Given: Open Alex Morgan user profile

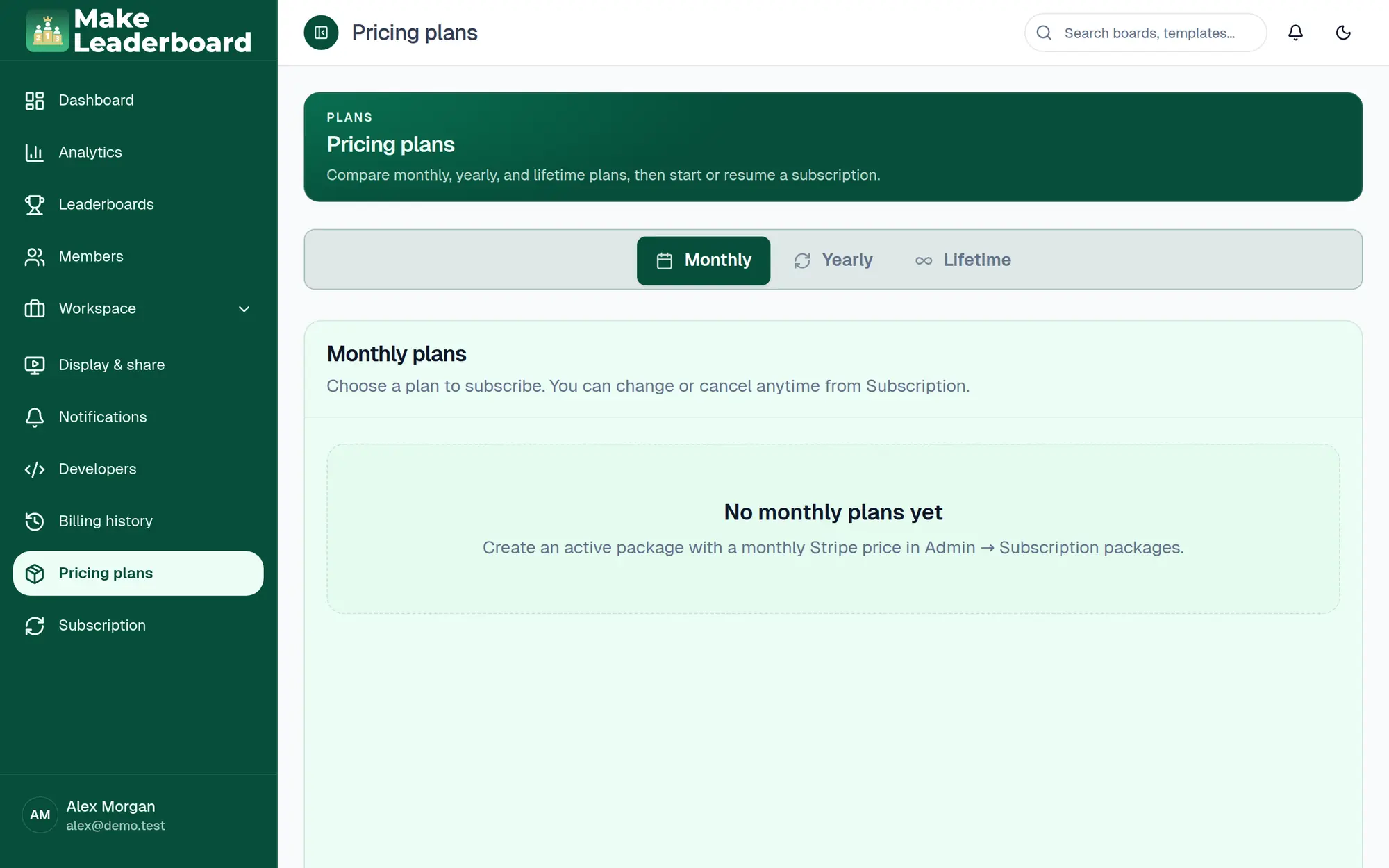Looking at the screenshot, I should pos(138,815).
